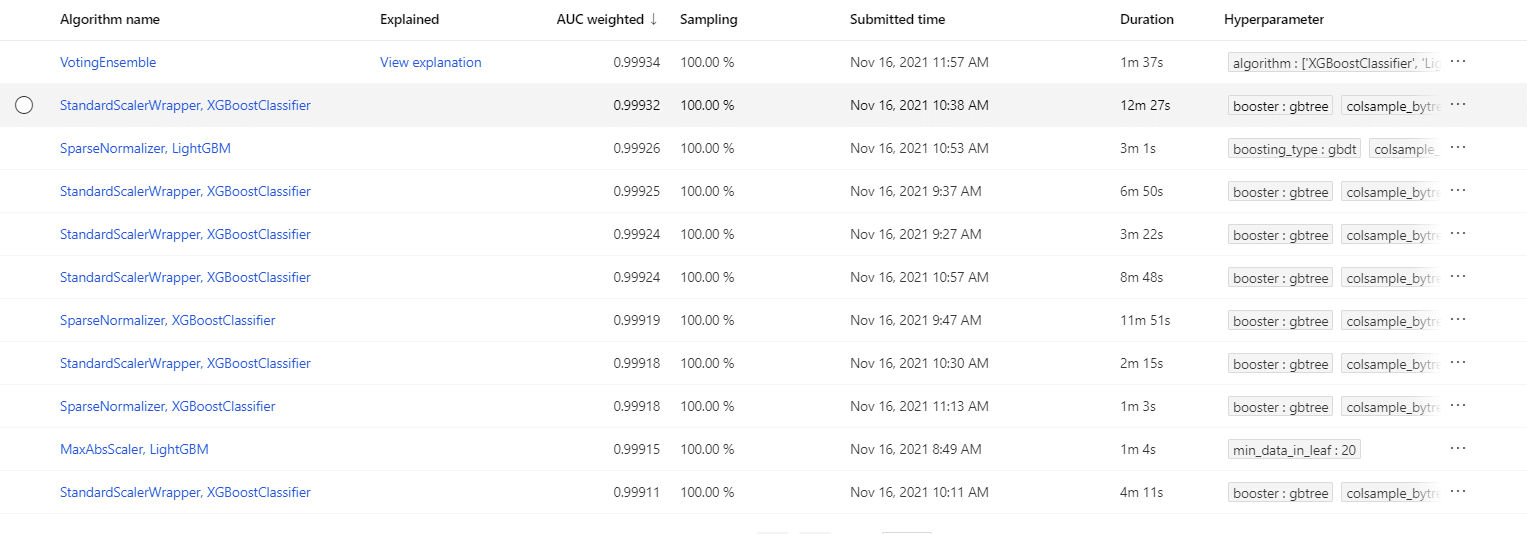Viewport: 1527px width, 534px height.
Task: Open ellipsis menu for MaxAbsScaler, LightGBM row
Action: coord(1458,449)
